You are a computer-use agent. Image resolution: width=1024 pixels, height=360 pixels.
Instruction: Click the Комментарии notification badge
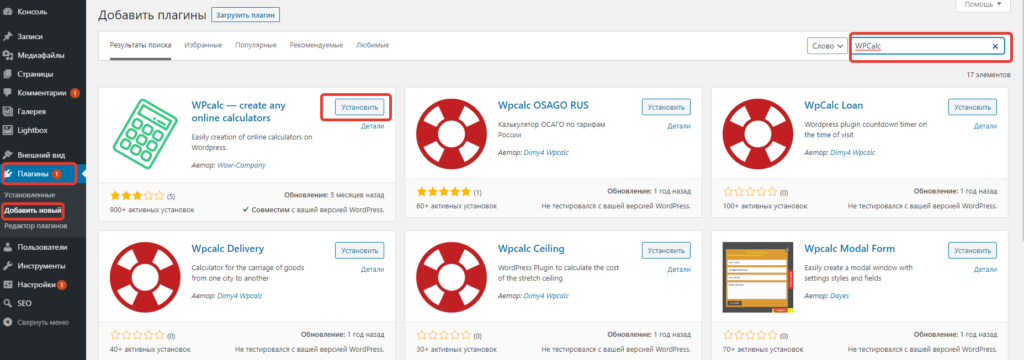click(x=75, y=93)
